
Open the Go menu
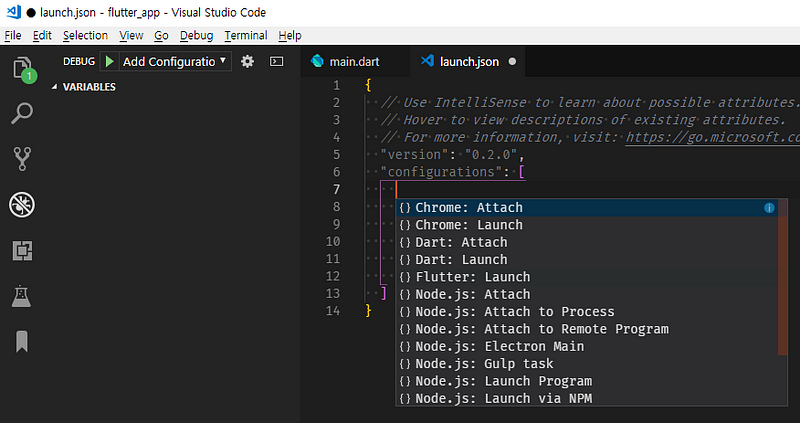pos(161,36)
